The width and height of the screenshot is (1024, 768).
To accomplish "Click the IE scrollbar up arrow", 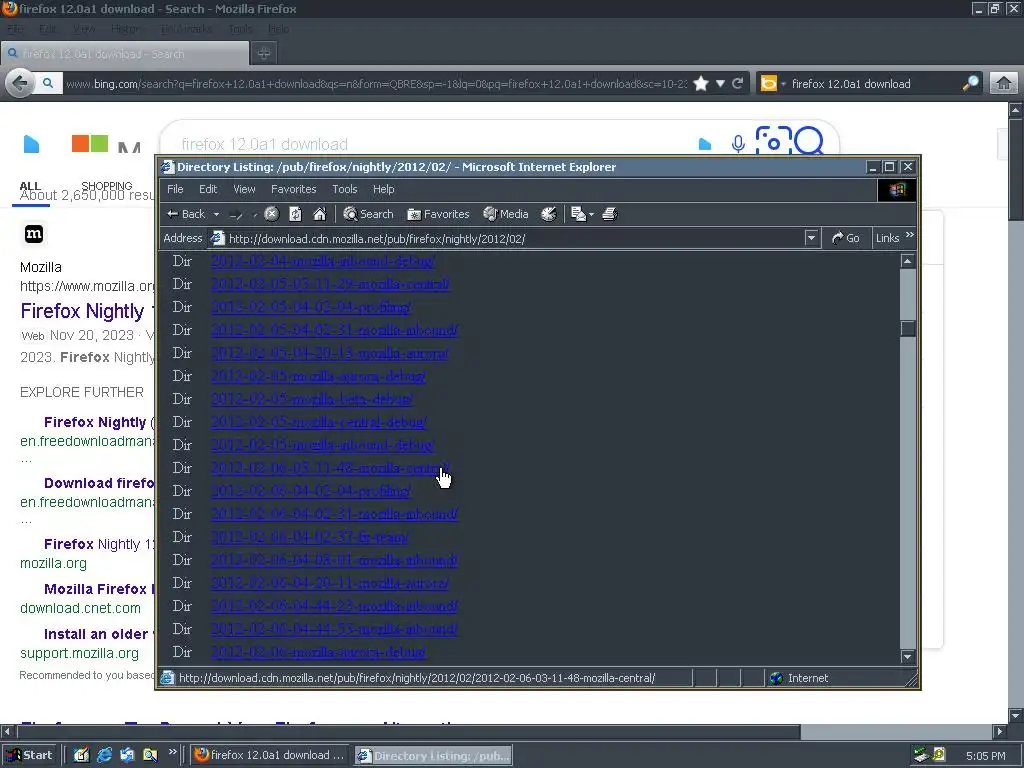I will coord(907,261).
